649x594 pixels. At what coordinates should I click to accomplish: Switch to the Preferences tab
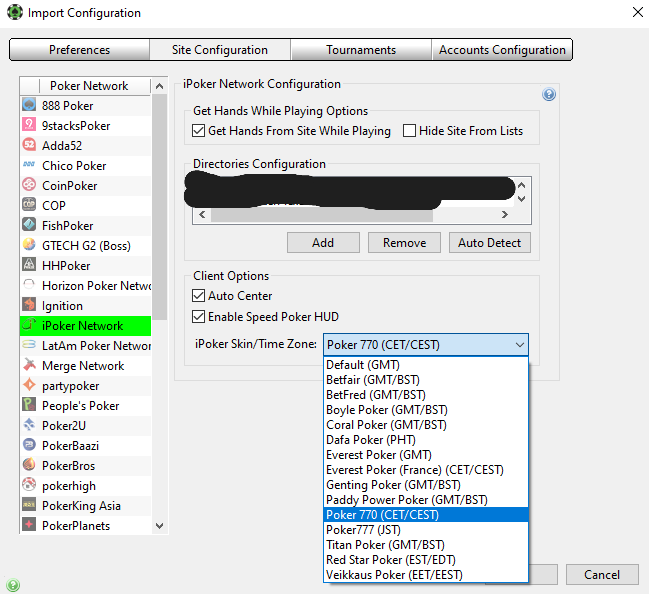(79, 50)
